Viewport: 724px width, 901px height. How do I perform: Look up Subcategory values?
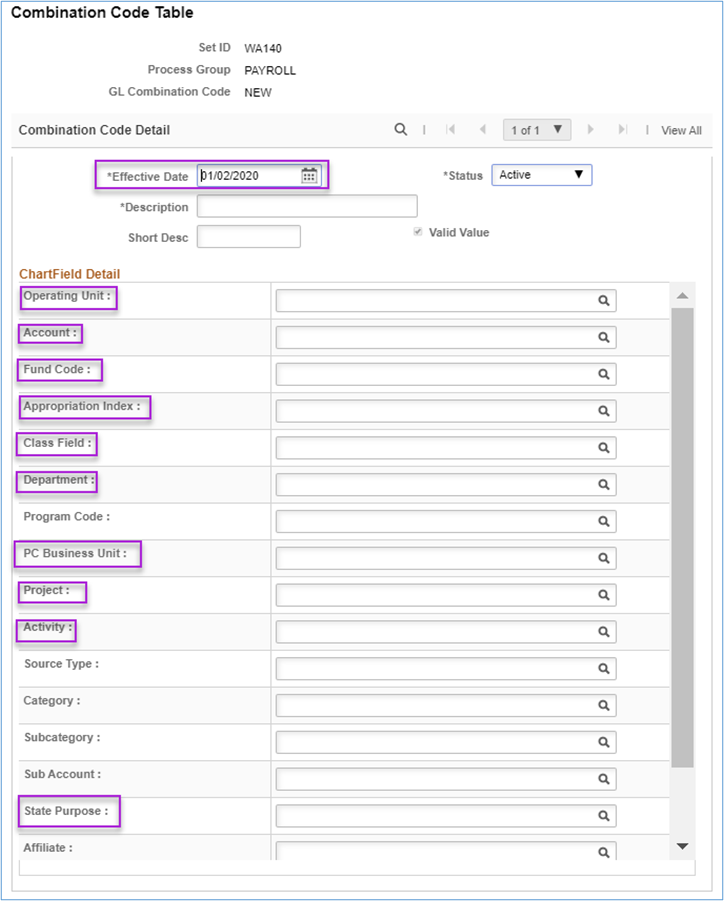click(x=603, y=742)
